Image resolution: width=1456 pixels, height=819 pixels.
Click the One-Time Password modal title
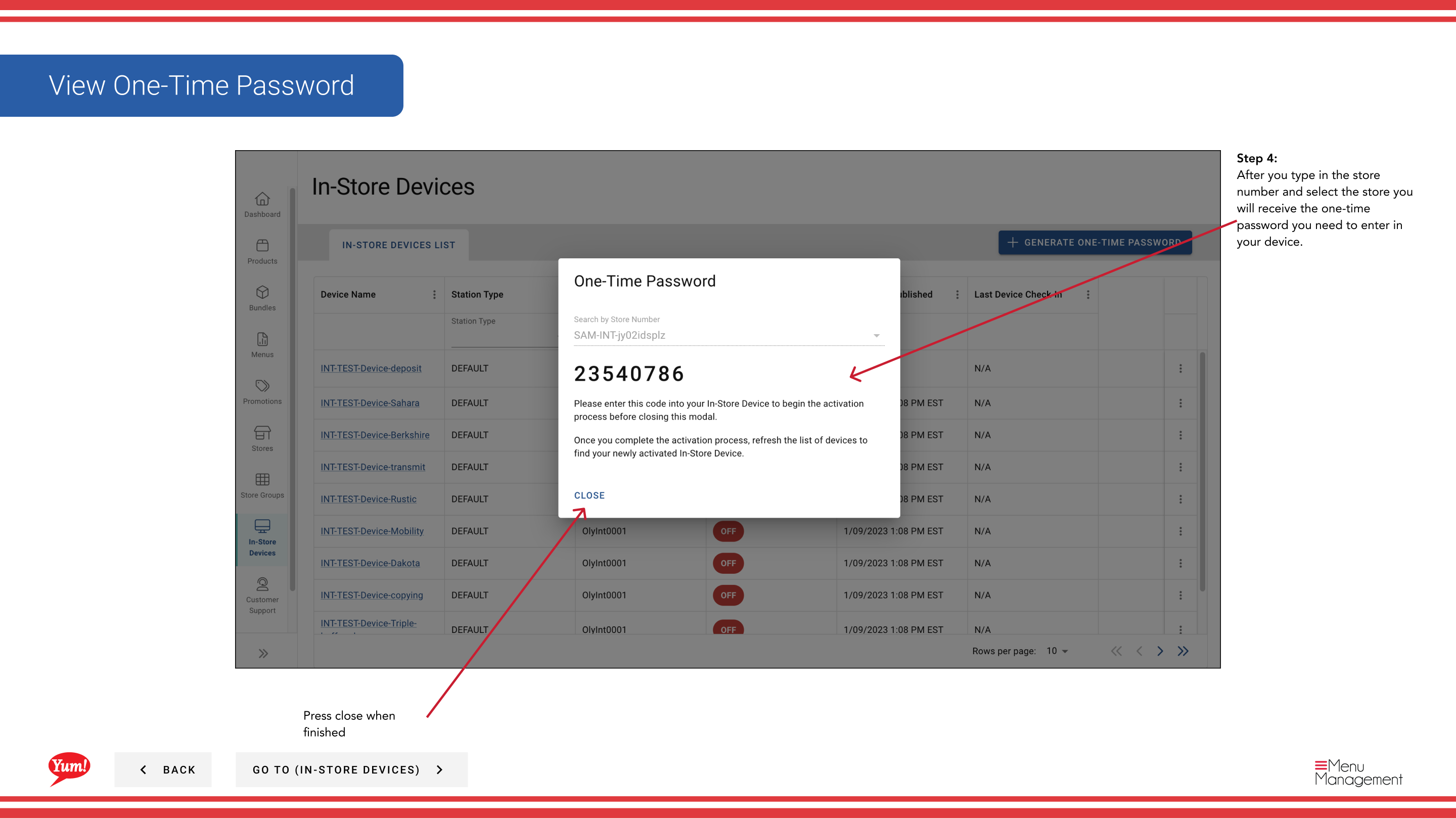[645, 281]
